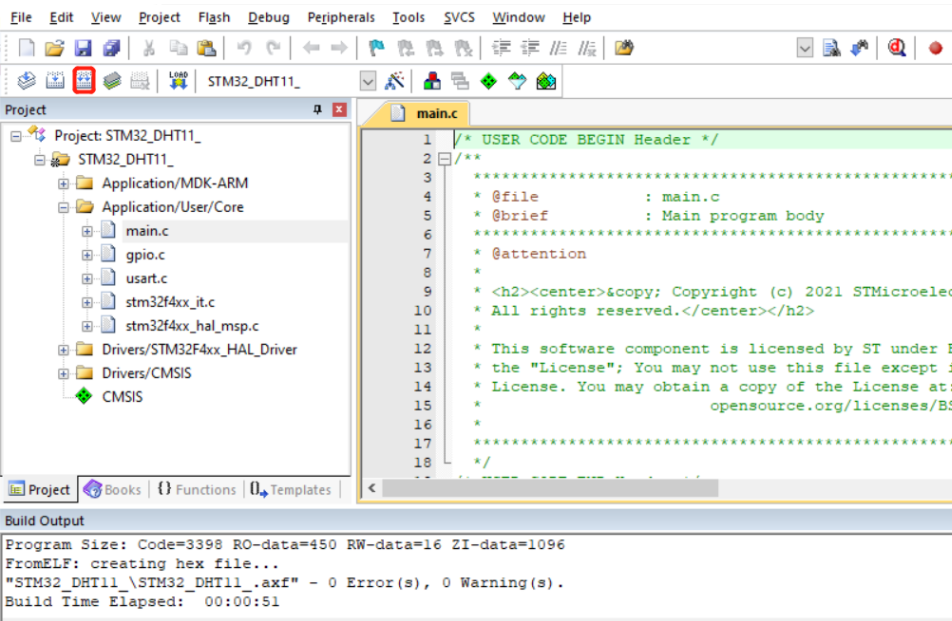952x621 pixels.
Task: Build target files icon
Action: tap(55, 81)
